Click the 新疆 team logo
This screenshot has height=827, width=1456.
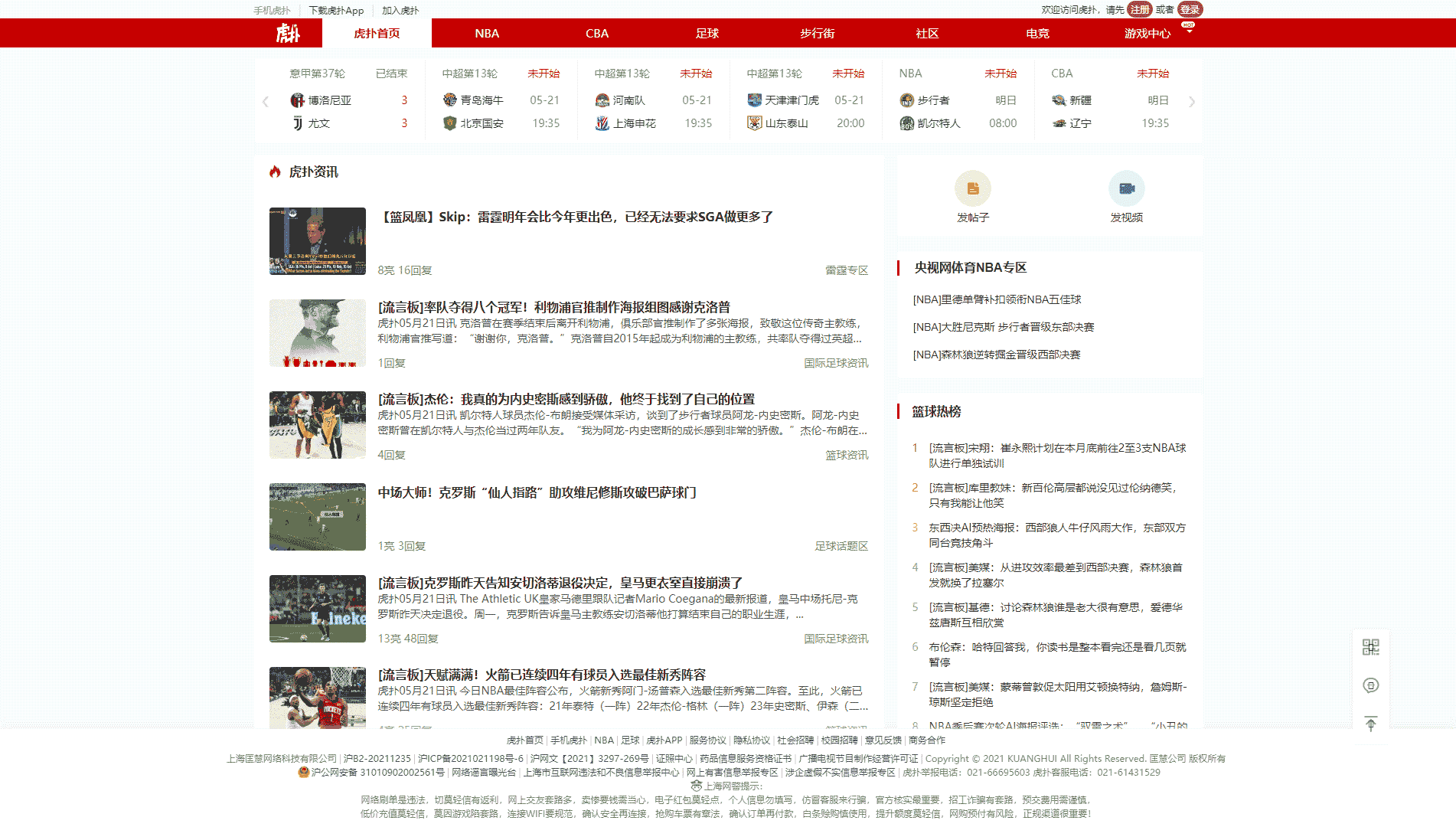pos(1059,100)
